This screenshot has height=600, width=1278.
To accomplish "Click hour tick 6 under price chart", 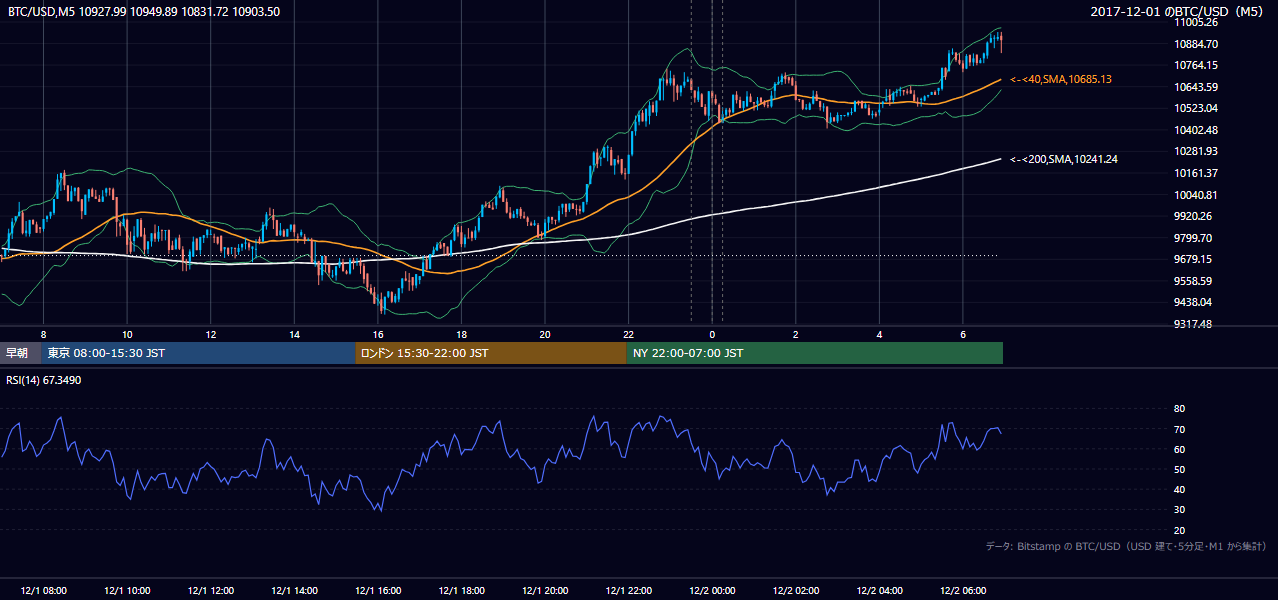I will point(962,334).
